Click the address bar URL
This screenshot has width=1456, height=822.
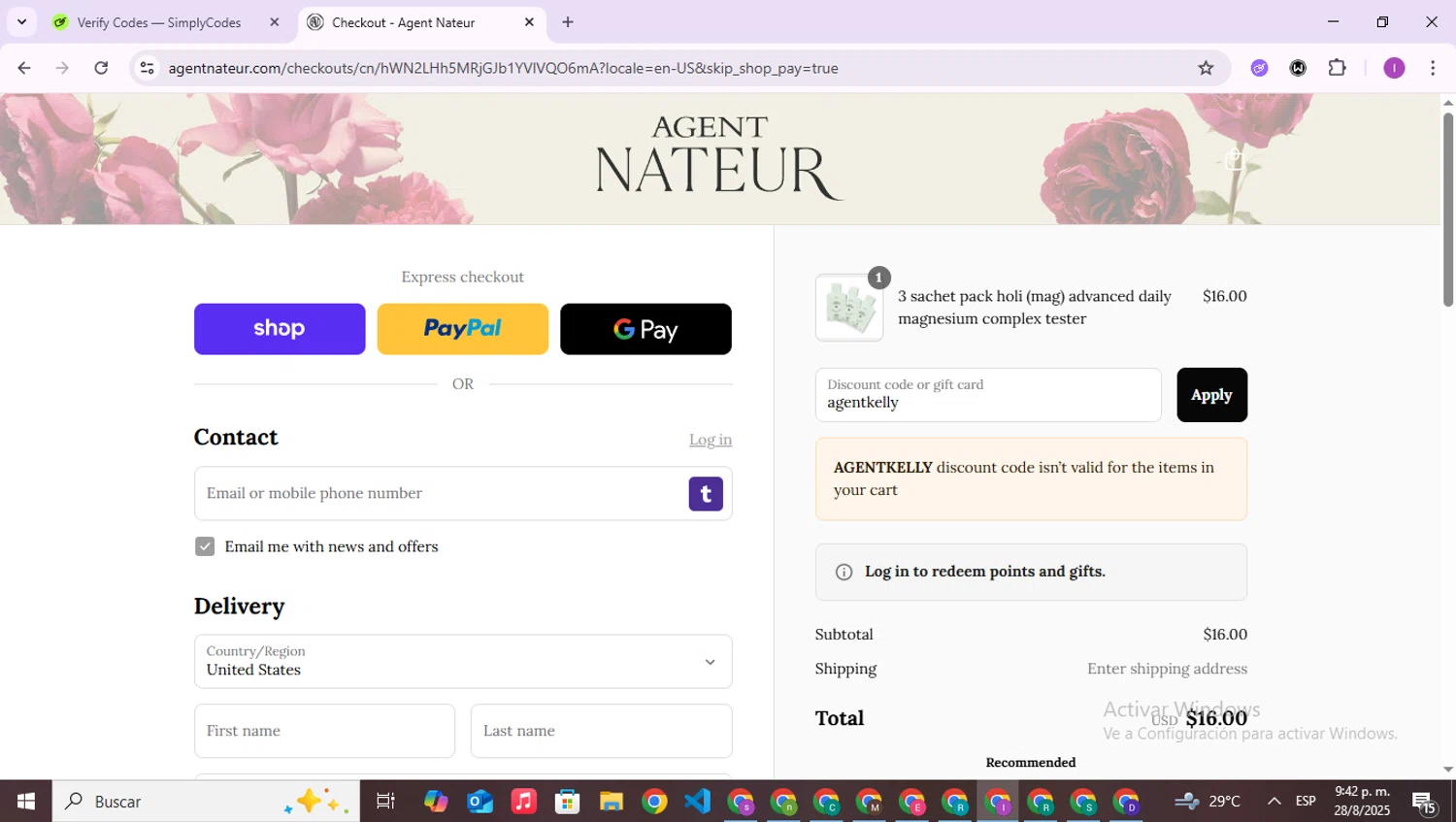coord(503,68)
